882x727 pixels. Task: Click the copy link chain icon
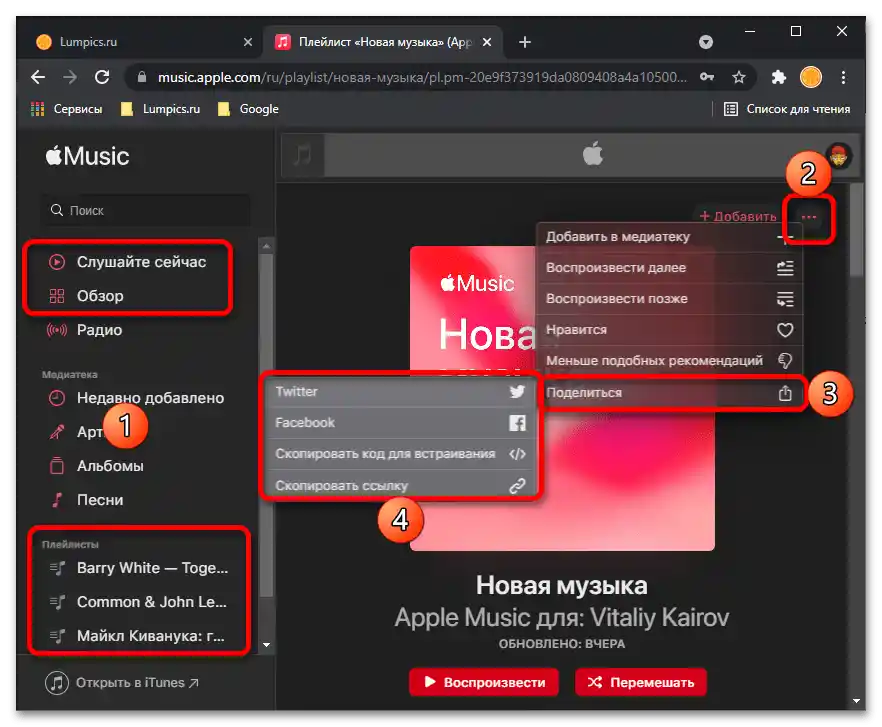[x=517, y=486]
